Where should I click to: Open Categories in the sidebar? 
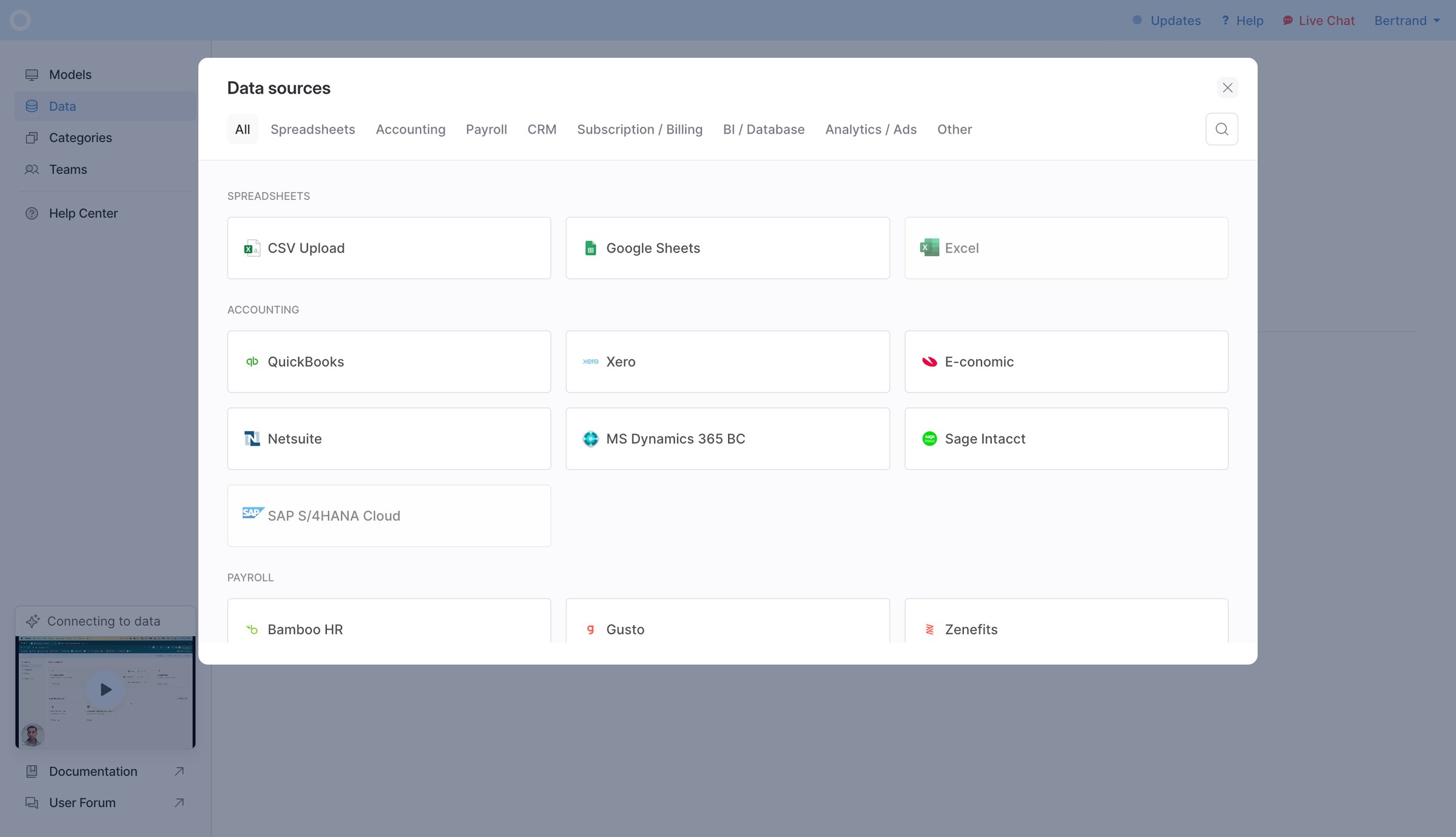[x=105, y=138]
